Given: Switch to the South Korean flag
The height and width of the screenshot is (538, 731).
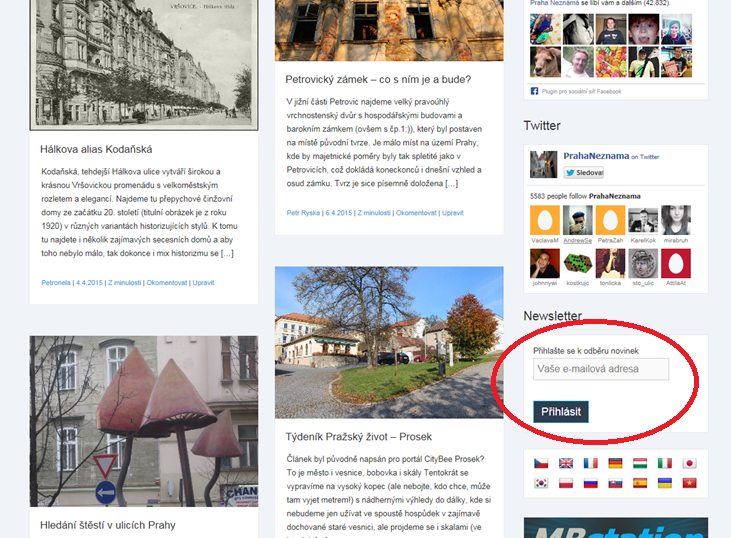Looking at the screenshot, I should pos(541,483).
